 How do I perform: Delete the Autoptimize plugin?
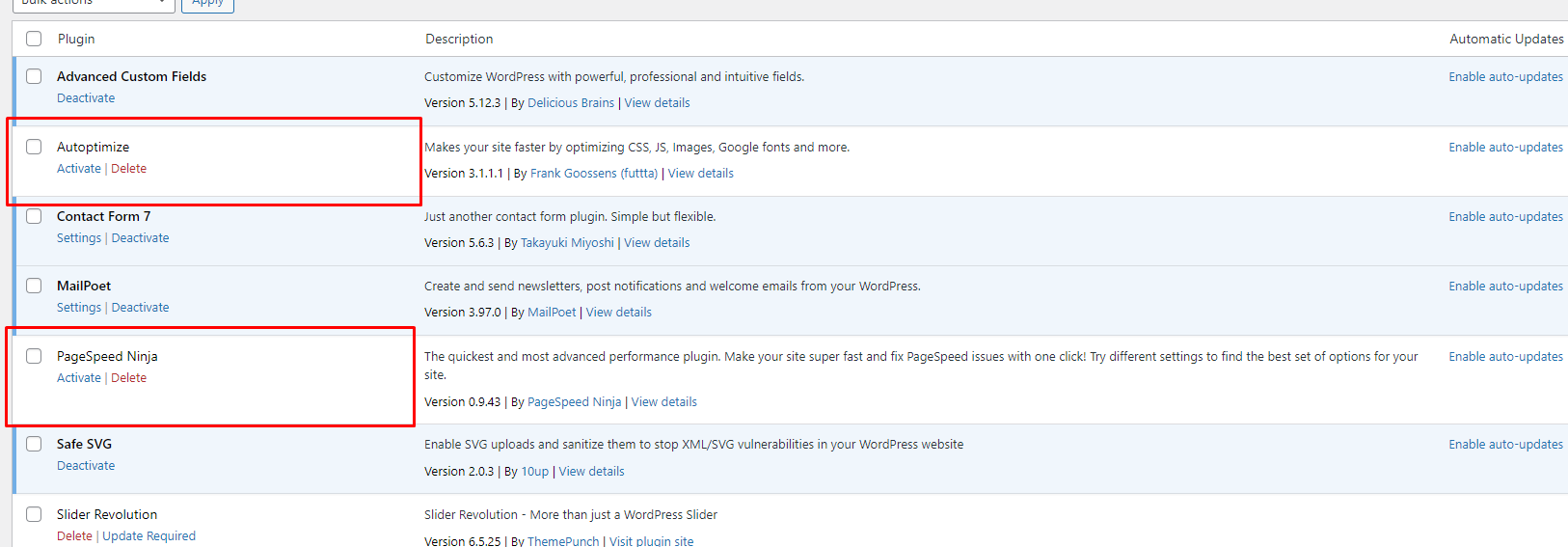coord(129,169)
